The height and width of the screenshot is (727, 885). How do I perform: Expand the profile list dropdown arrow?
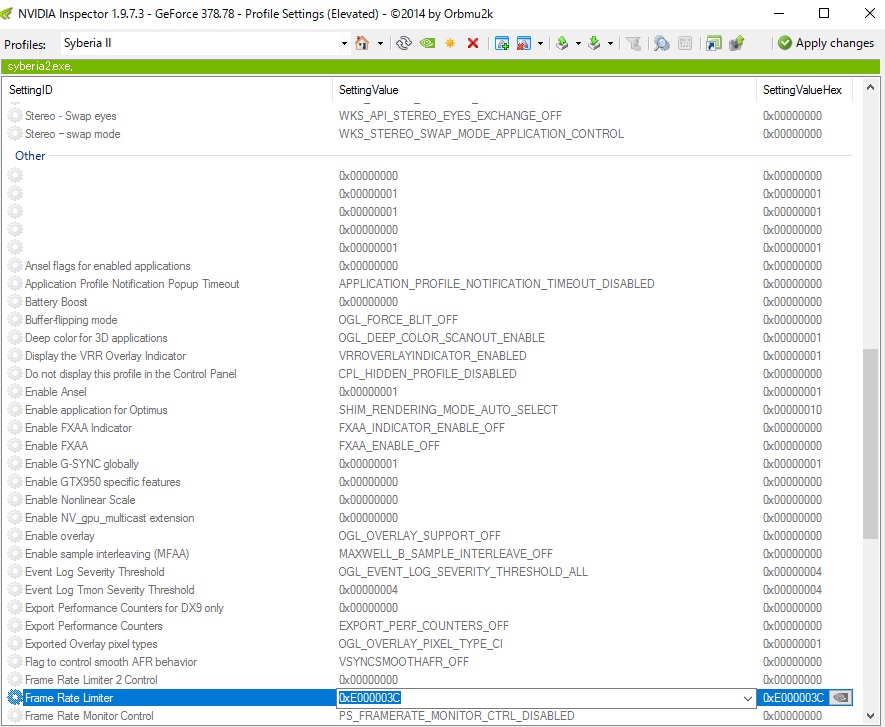click(344, 43)
